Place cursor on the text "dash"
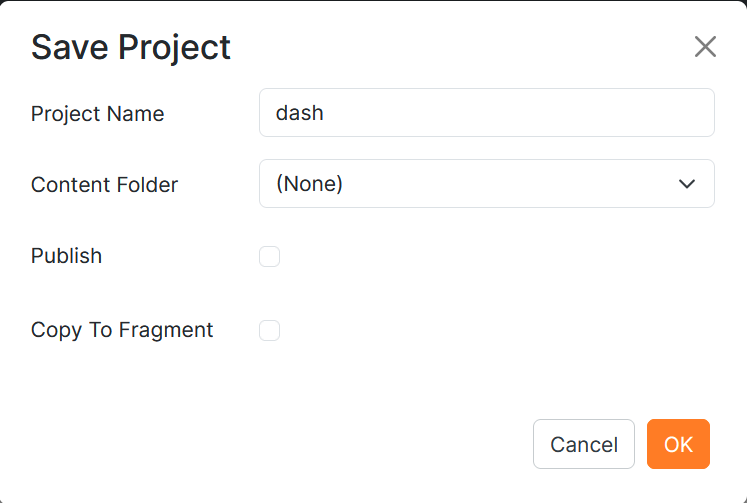This screenshot has width=747, height=503. [x=300, y=113]
